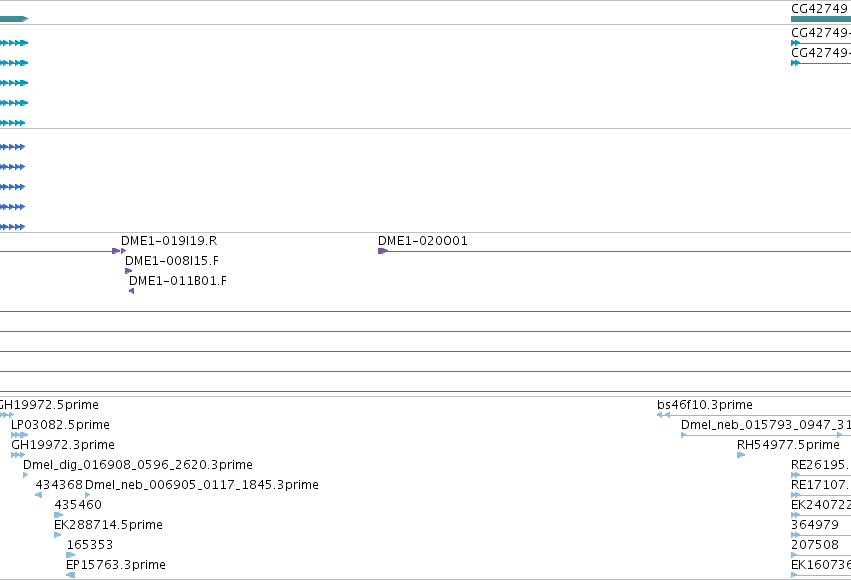Click the RE26195 feature label

[x=821, y=465]
